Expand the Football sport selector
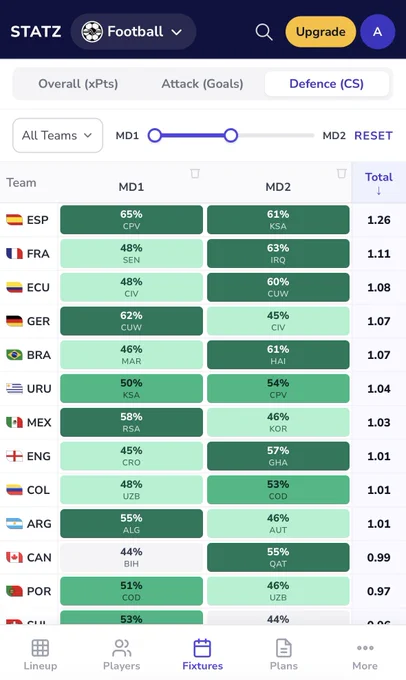The image size is (406, 680). click(x=133, y=32)
